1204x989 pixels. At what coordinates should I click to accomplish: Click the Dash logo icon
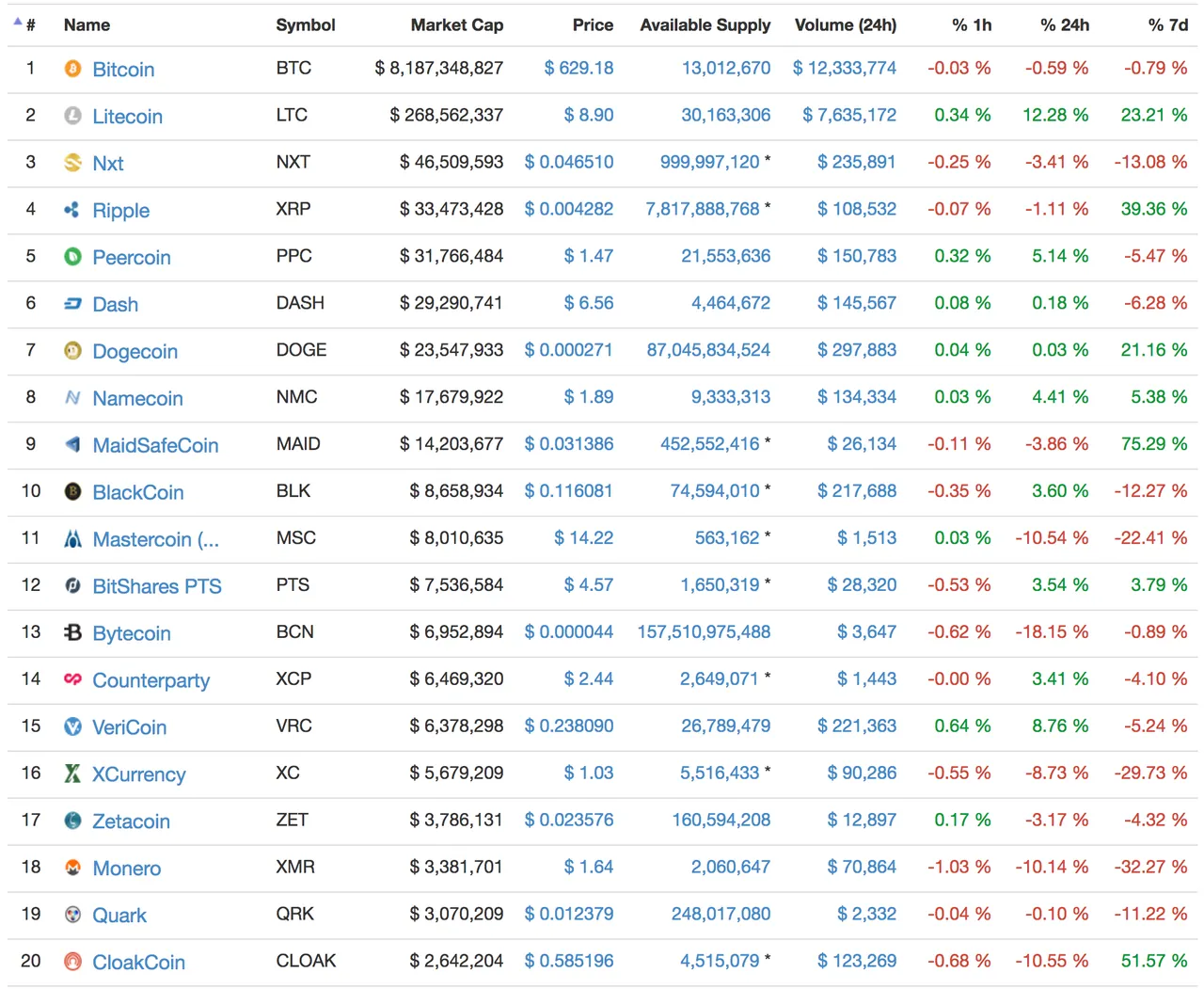click(72, 304)
